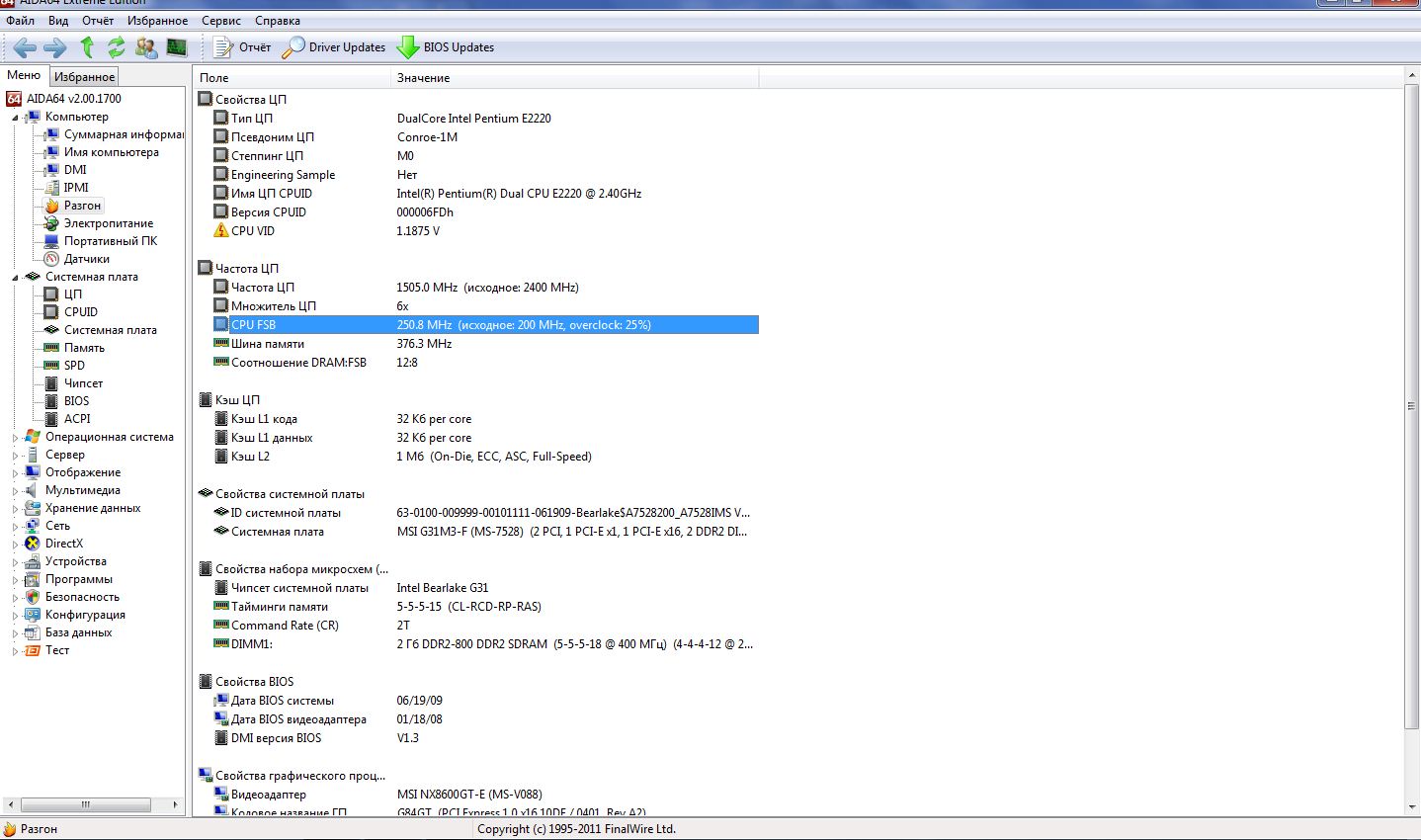Open the Файл menu
The height and width of the screenshot is (840, 1421).
20,20
